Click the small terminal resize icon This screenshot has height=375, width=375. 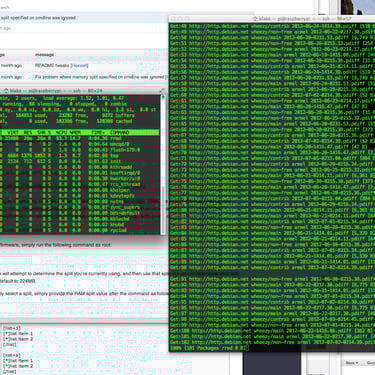coord(162,91)
